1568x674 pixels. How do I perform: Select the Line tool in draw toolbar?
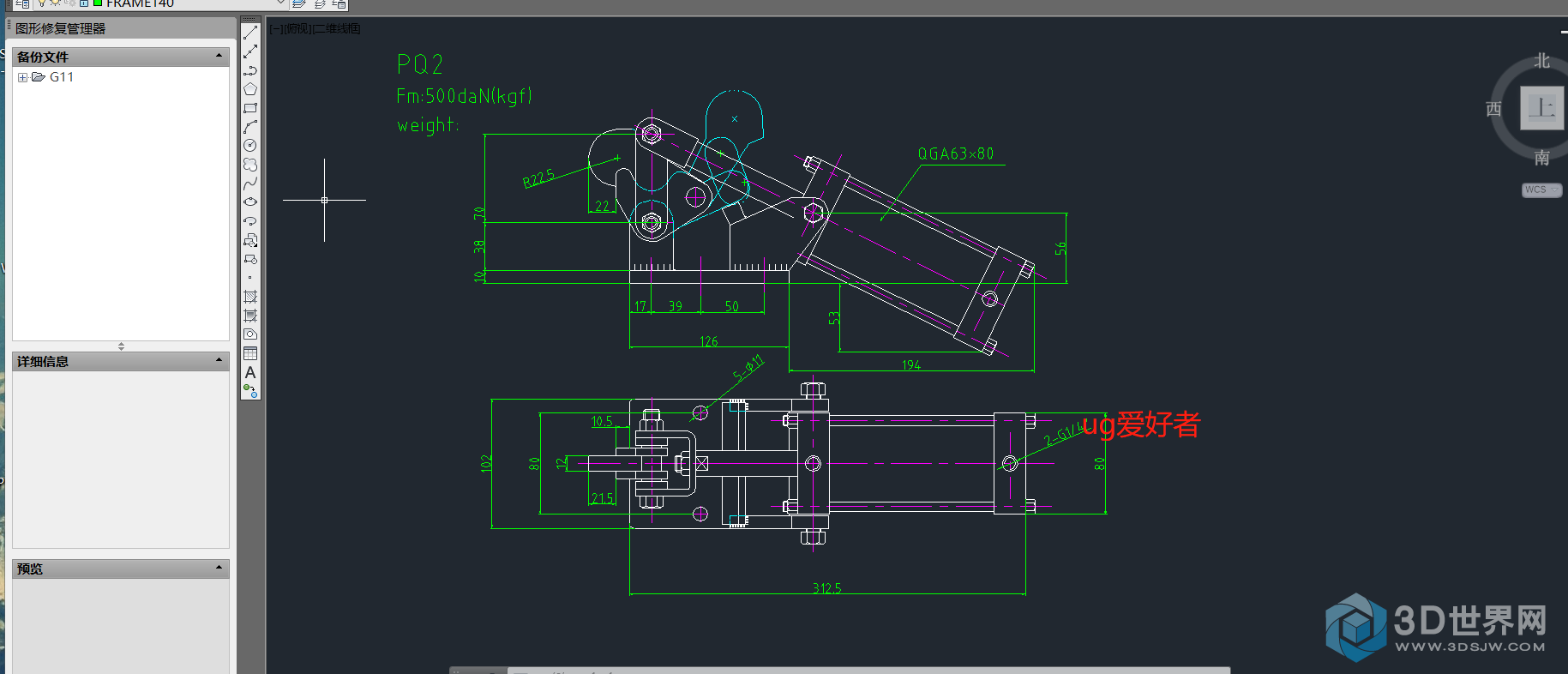point(250,33)
